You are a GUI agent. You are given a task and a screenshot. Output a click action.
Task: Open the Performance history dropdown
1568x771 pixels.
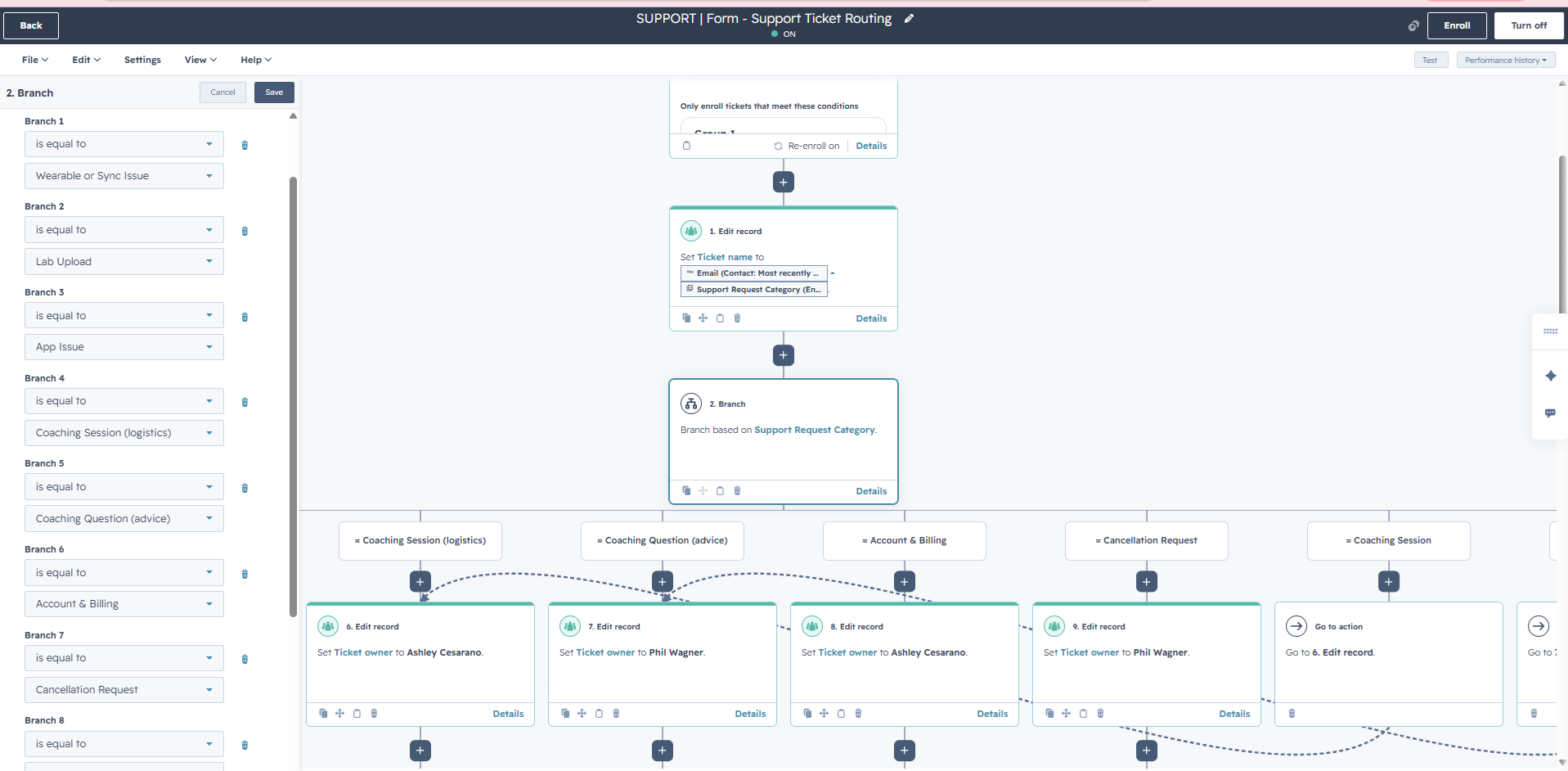coord(1506,60)
